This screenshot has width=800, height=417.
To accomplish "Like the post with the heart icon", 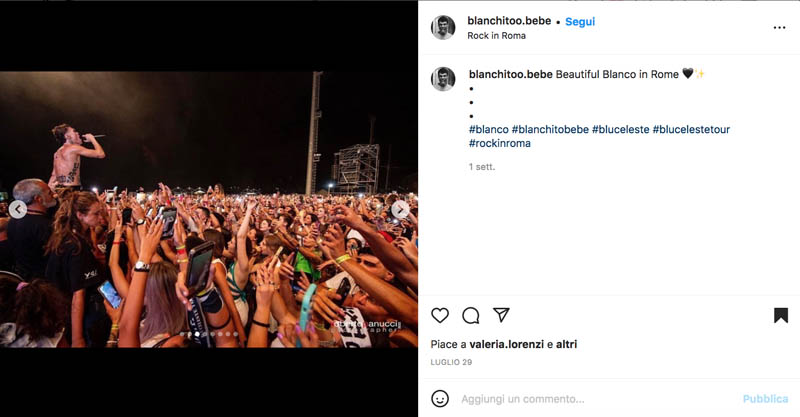I will tap(440, 315).
